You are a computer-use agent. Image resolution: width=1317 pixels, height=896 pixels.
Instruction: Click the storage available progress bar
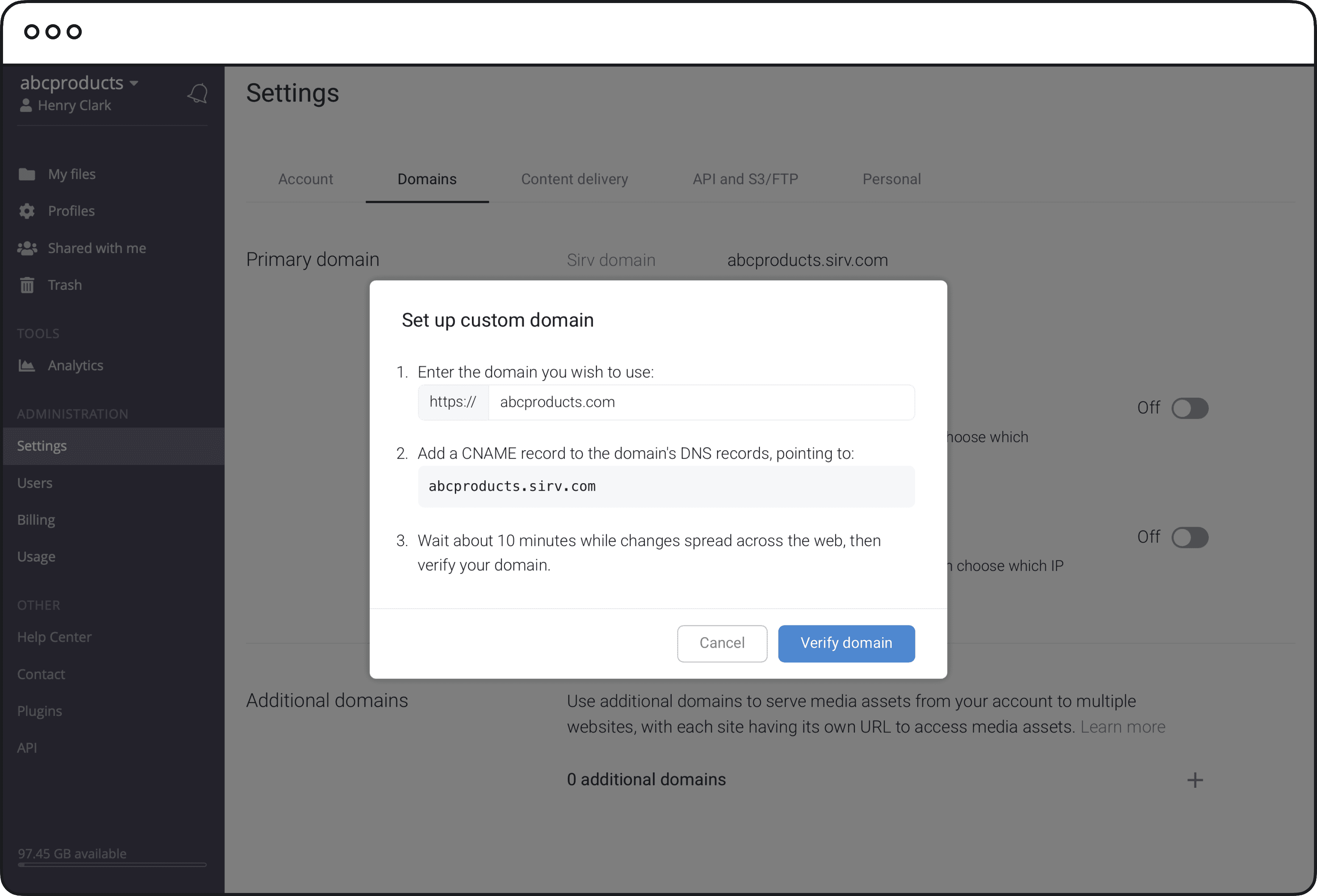tap(112, 865)
